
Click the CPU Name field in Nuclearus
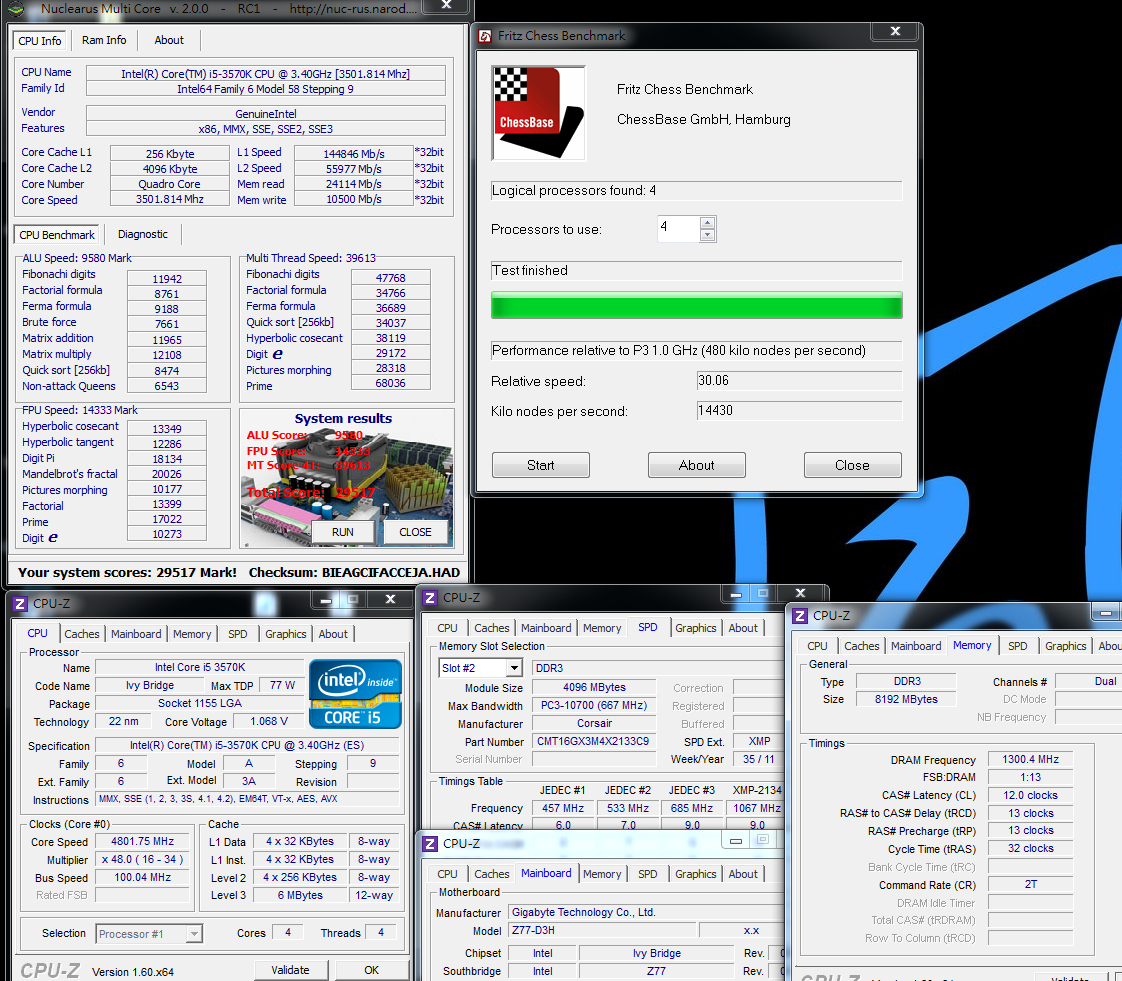click(265, 74)
